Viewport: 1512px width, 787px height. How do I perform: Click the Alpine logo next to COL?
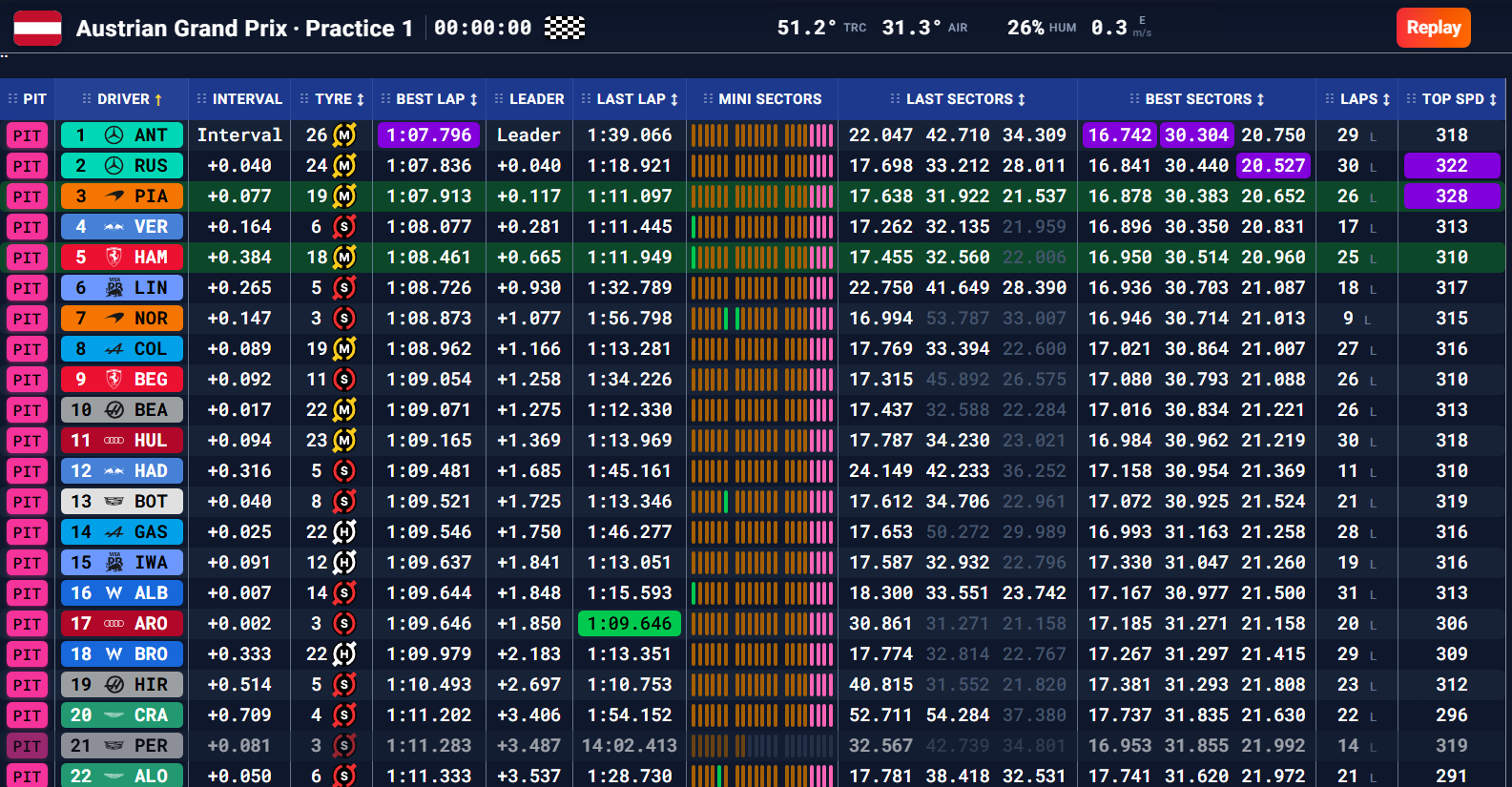[114, 349]
